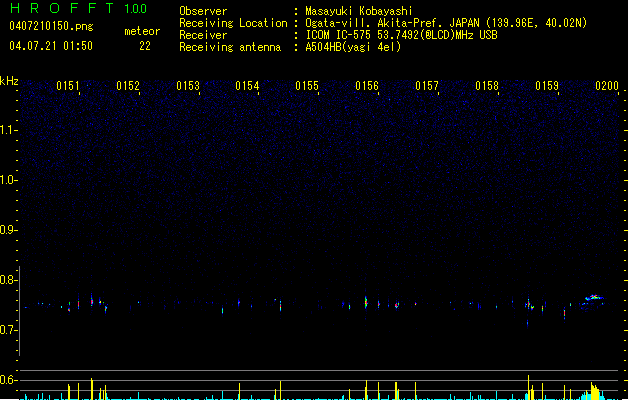Click observer name Masayuki Kobayashi

pyautogui.click(x=359, y=11)
